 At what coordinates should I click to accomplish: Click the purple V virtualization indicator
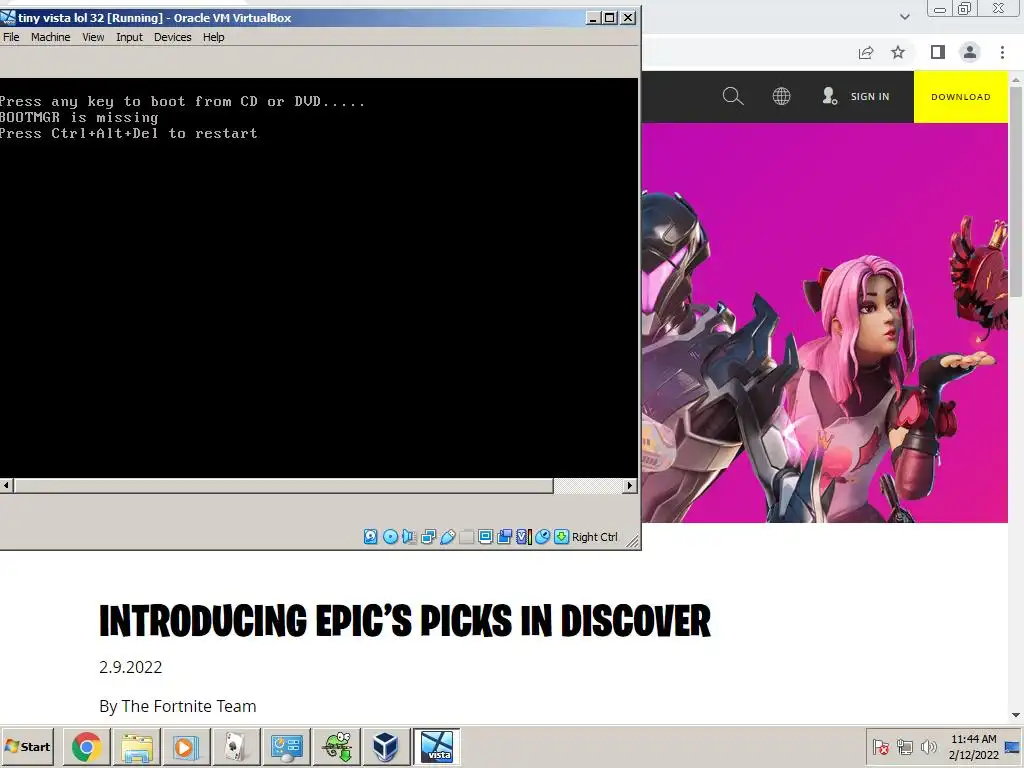click(523, 537)
